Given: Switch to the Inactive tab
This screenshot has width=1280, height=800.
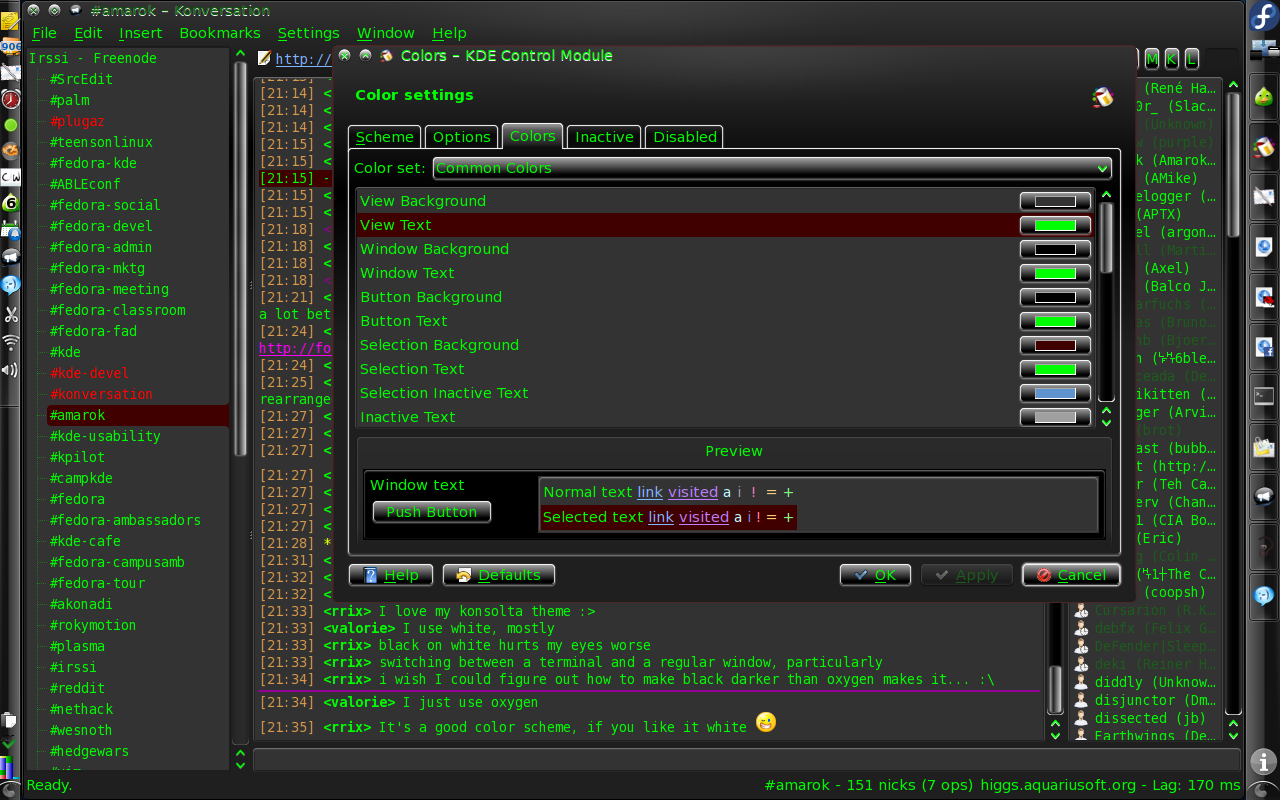Looking at the screenshot, I should pyautogui.click(x=604, y=137).
